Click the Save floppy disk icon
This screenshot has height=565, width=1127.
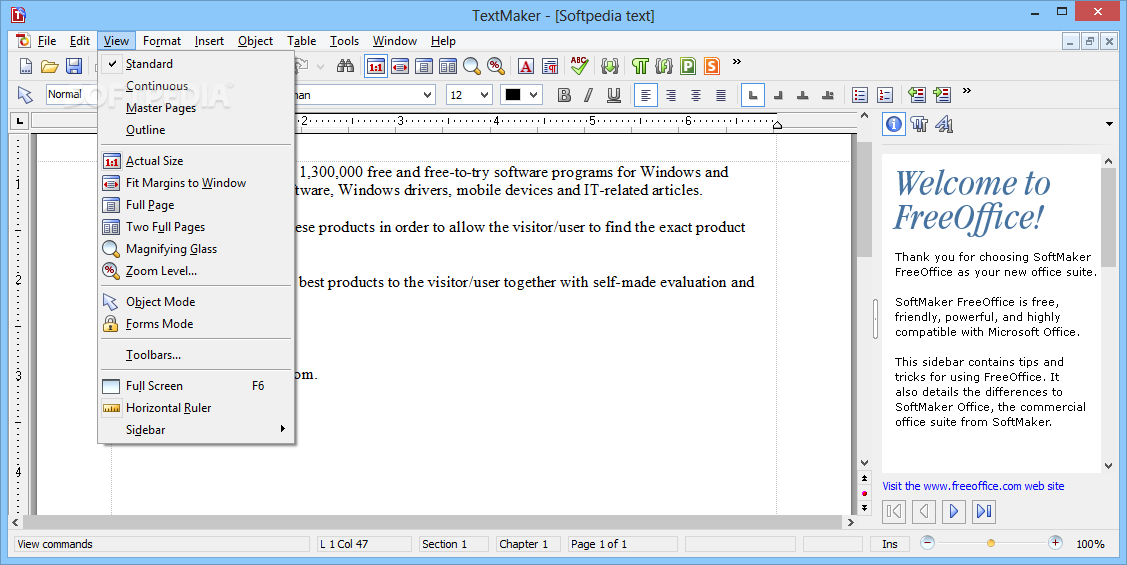(x=74, y=67)
